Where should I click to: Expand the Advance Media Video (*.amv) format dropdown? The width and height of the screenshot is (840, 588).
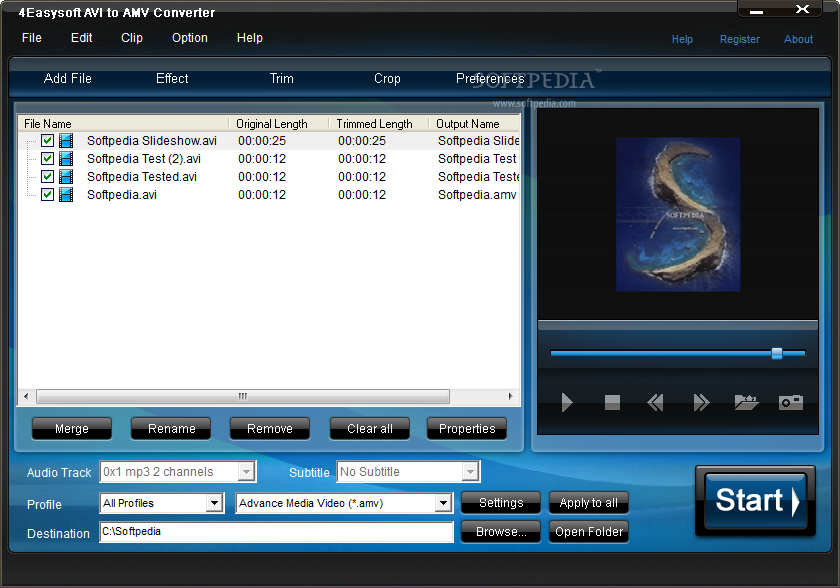coord(442,503)
